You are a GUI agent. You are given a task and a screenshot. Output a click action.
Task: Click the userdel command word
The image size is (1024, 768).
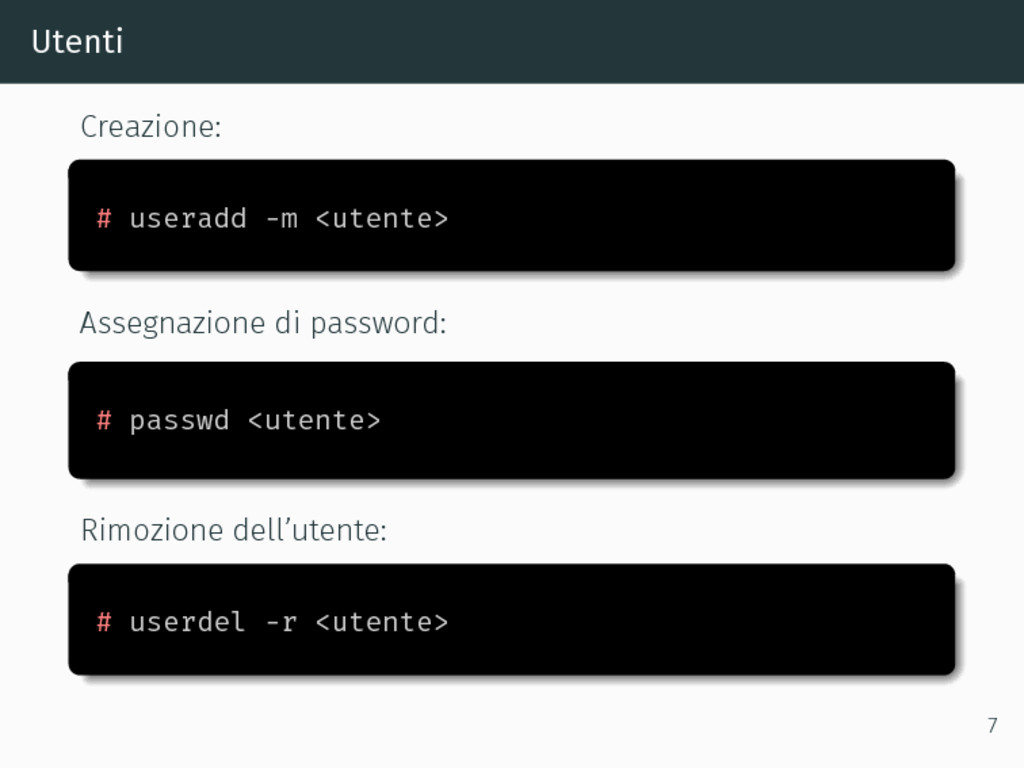[x=187, y=622]
